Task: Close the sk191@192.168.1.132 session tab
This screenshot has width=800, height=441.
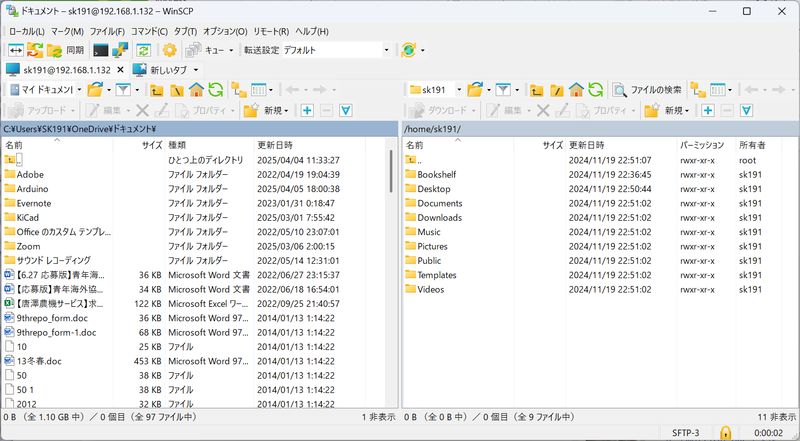Action: 120,70
